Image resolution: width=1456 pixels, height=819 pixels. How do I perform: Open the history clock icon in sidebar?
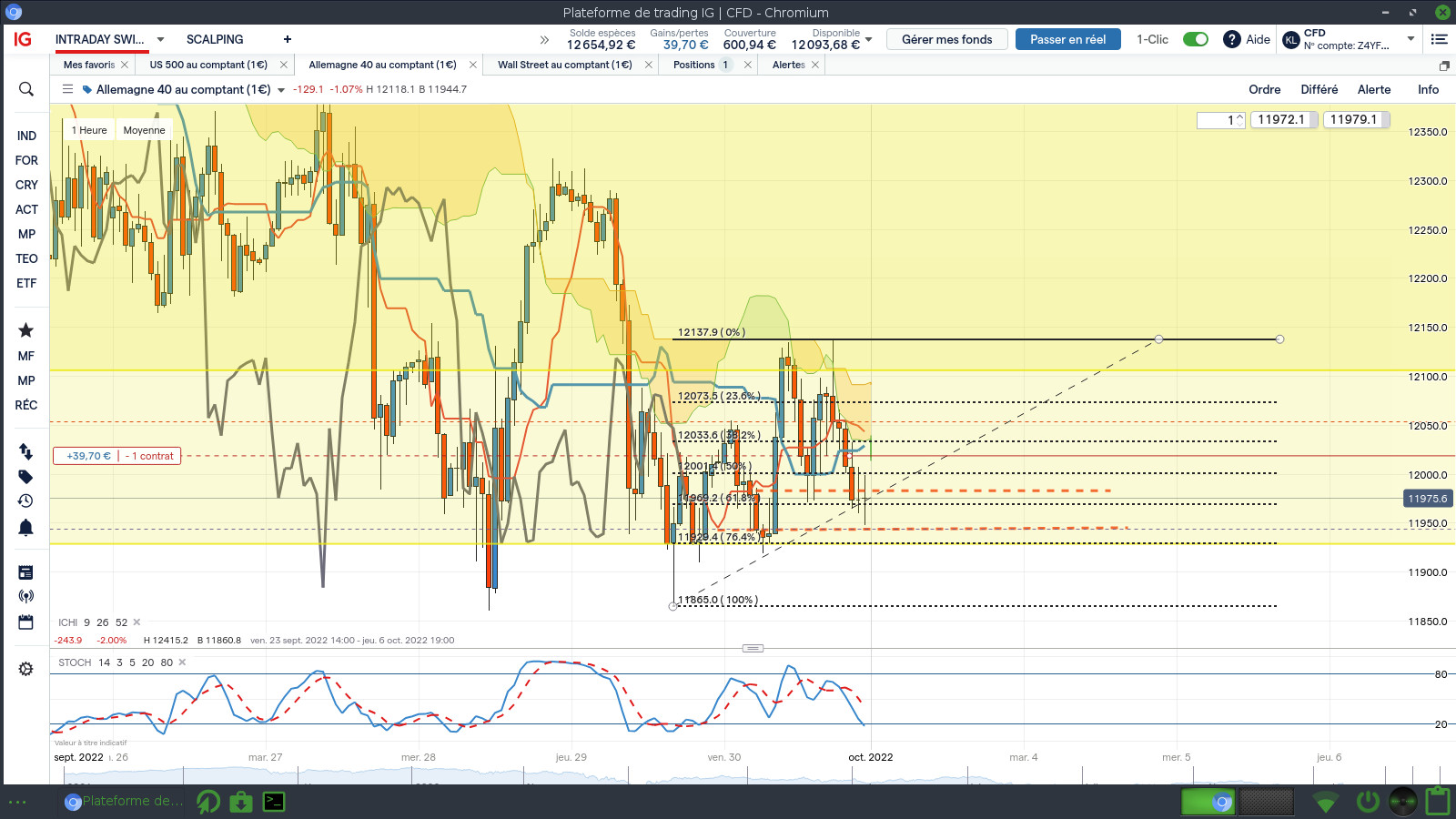click(25, 500)
